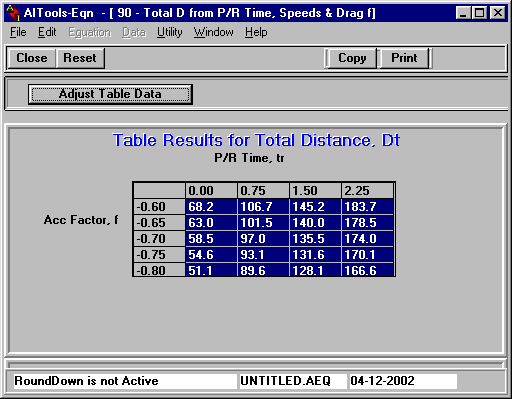Open the Utility menu
This screenshot has width=512, height=399.
coord(170,32)
